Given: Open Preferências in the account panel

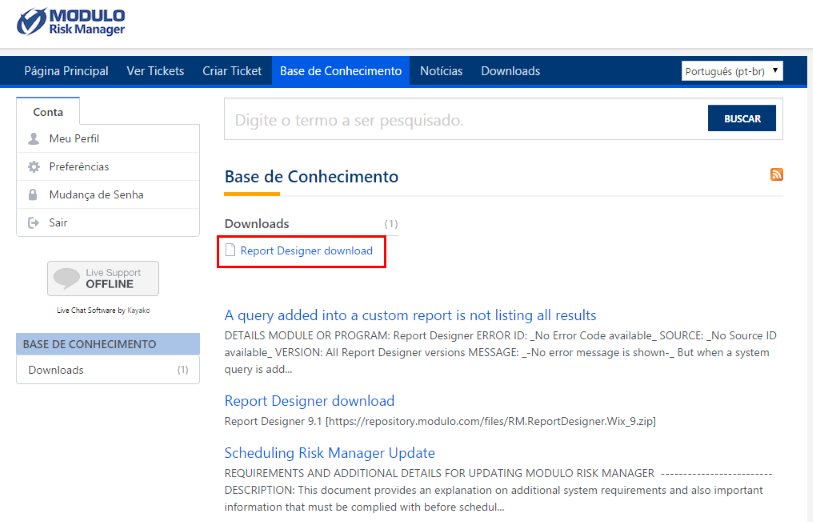Looking at the screenshot, I should [79, 166].
